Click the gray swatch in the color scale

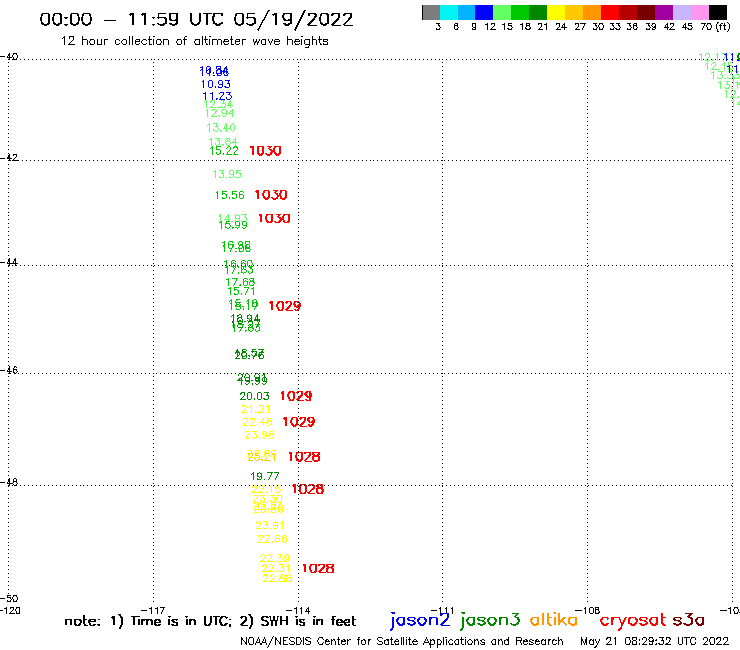pyautogui.click(x=431, y=12)
